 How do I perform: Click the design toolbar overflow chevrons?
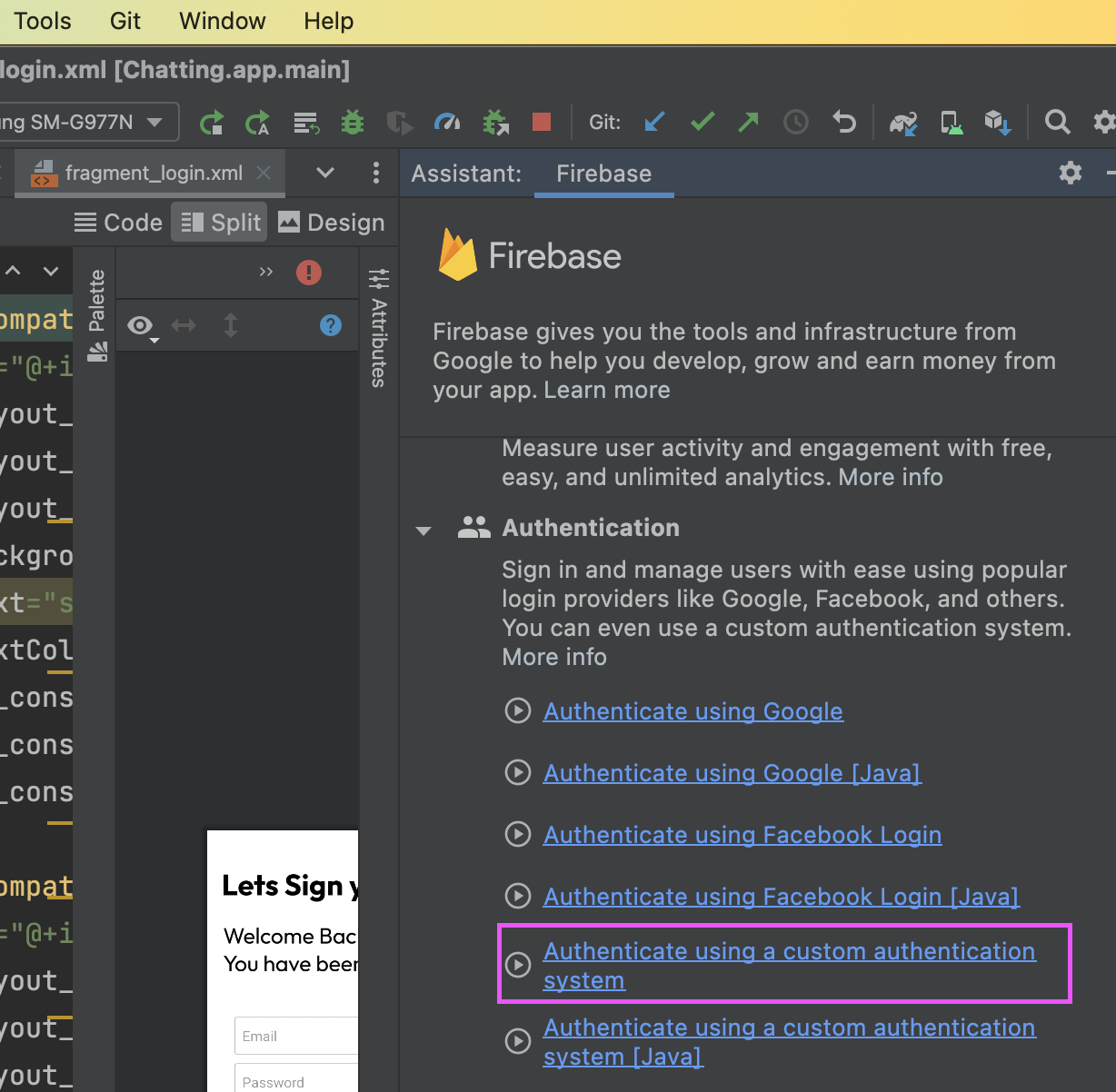coord(266,272)
